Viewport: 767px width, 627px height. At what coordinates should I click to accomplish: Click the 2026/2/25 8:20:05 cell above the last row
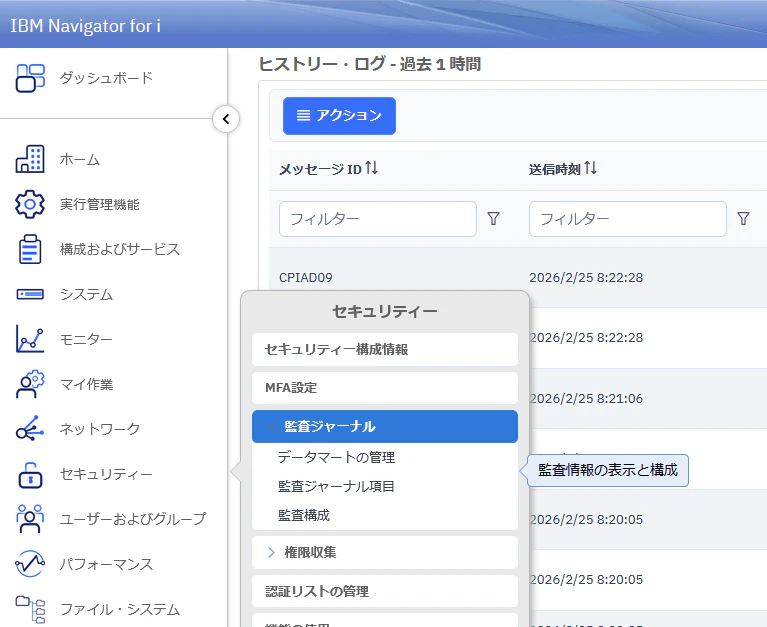tap(586, 580)
